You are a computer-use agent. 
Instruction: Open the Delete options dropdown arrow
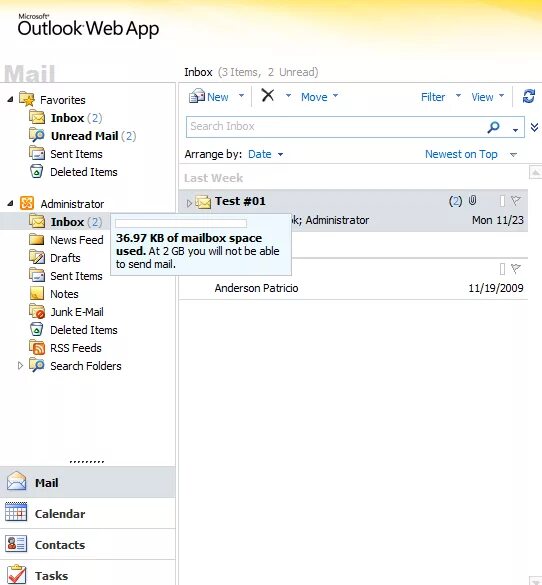[x=288, y=96]
